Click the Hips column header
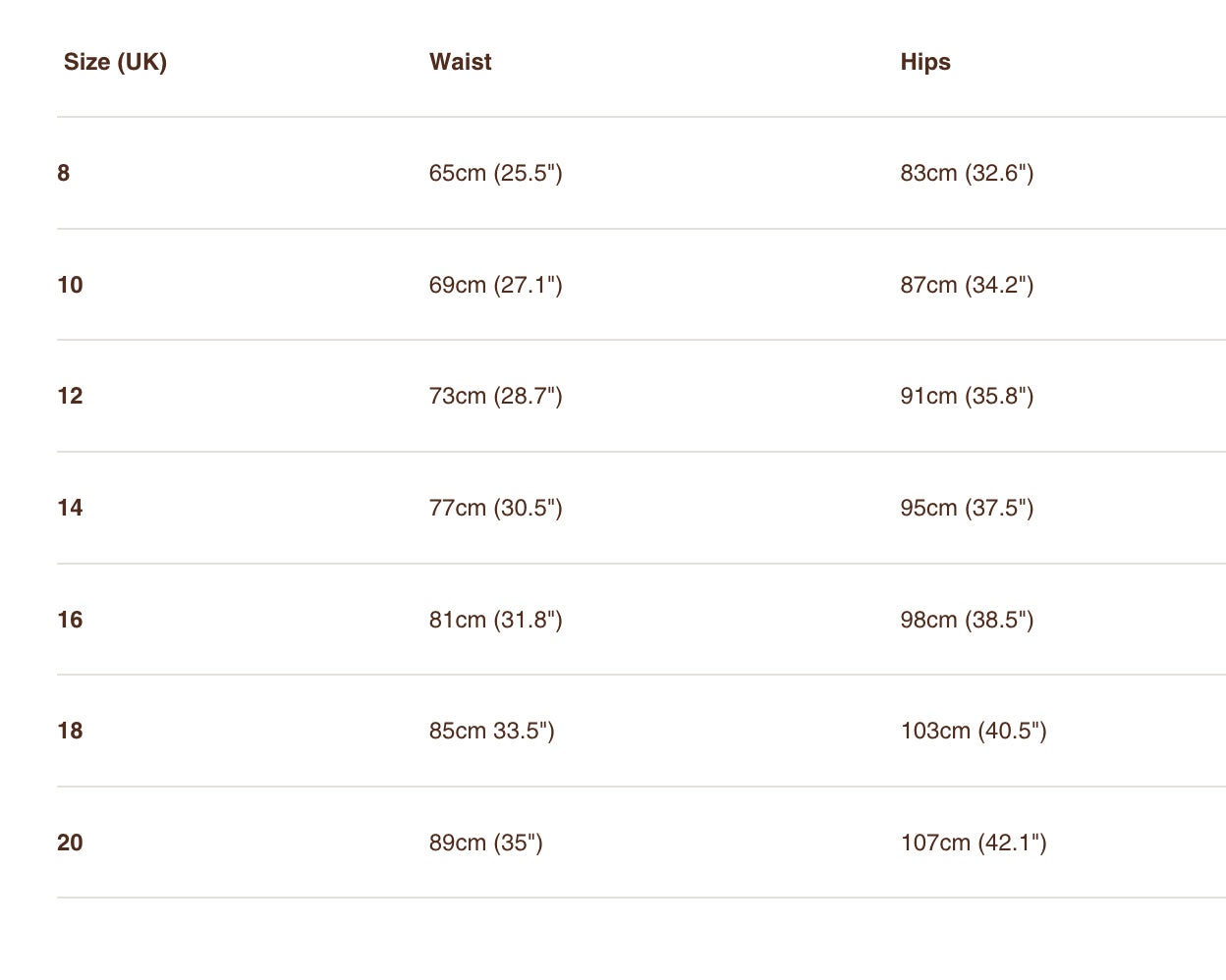 click(925, 62)
